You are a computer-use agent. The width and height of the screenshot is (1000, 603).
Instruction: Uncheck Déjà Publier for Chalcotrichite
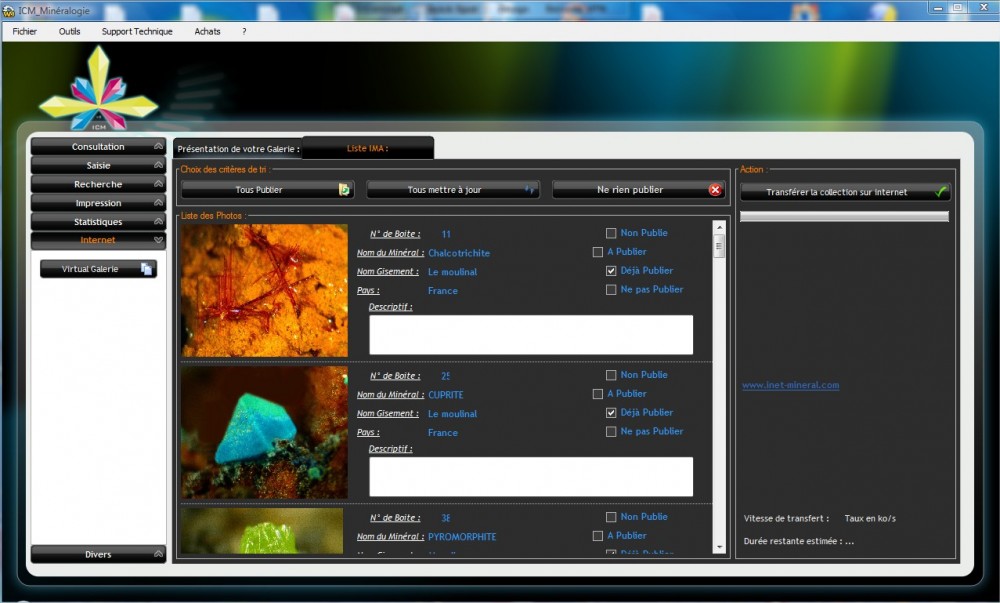(611, 271)
